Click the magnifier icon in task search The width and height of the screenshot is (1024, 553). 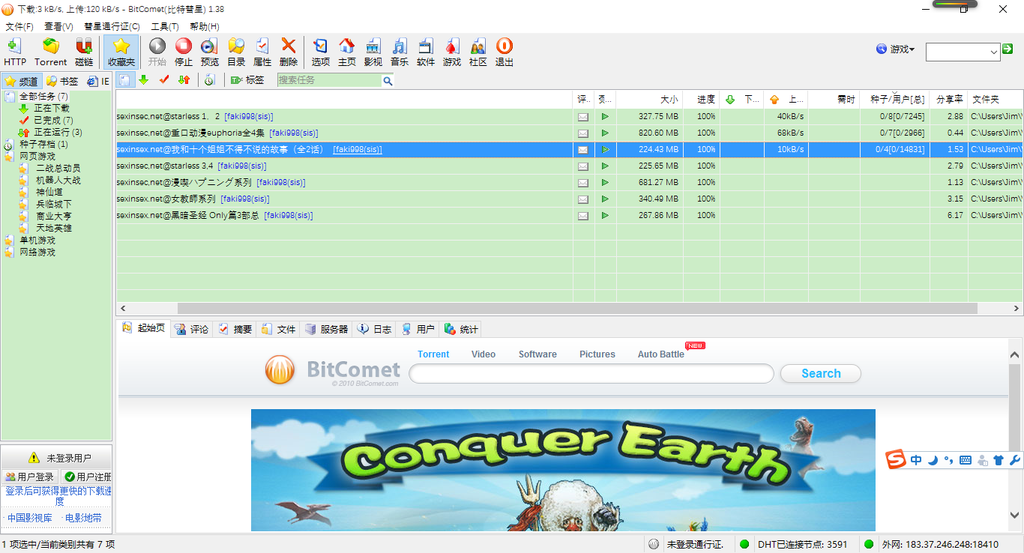pos(388,80)
